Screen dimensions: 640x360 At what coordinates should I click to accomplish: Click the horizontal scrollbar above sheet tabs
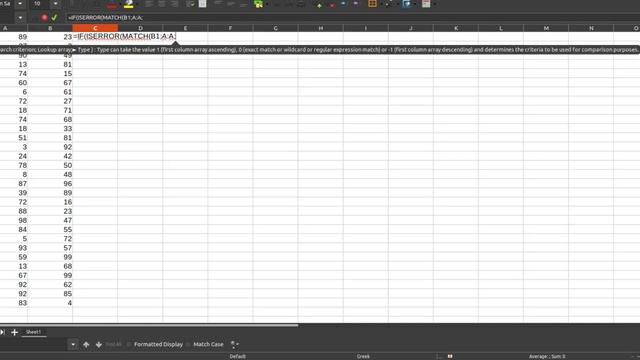click(x=149, y=325)
